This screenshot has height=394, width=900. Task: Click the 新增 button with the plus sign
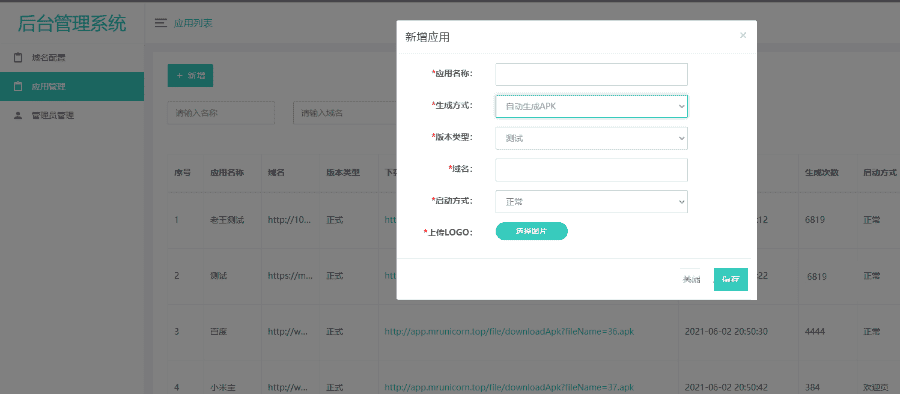[190, 75]
